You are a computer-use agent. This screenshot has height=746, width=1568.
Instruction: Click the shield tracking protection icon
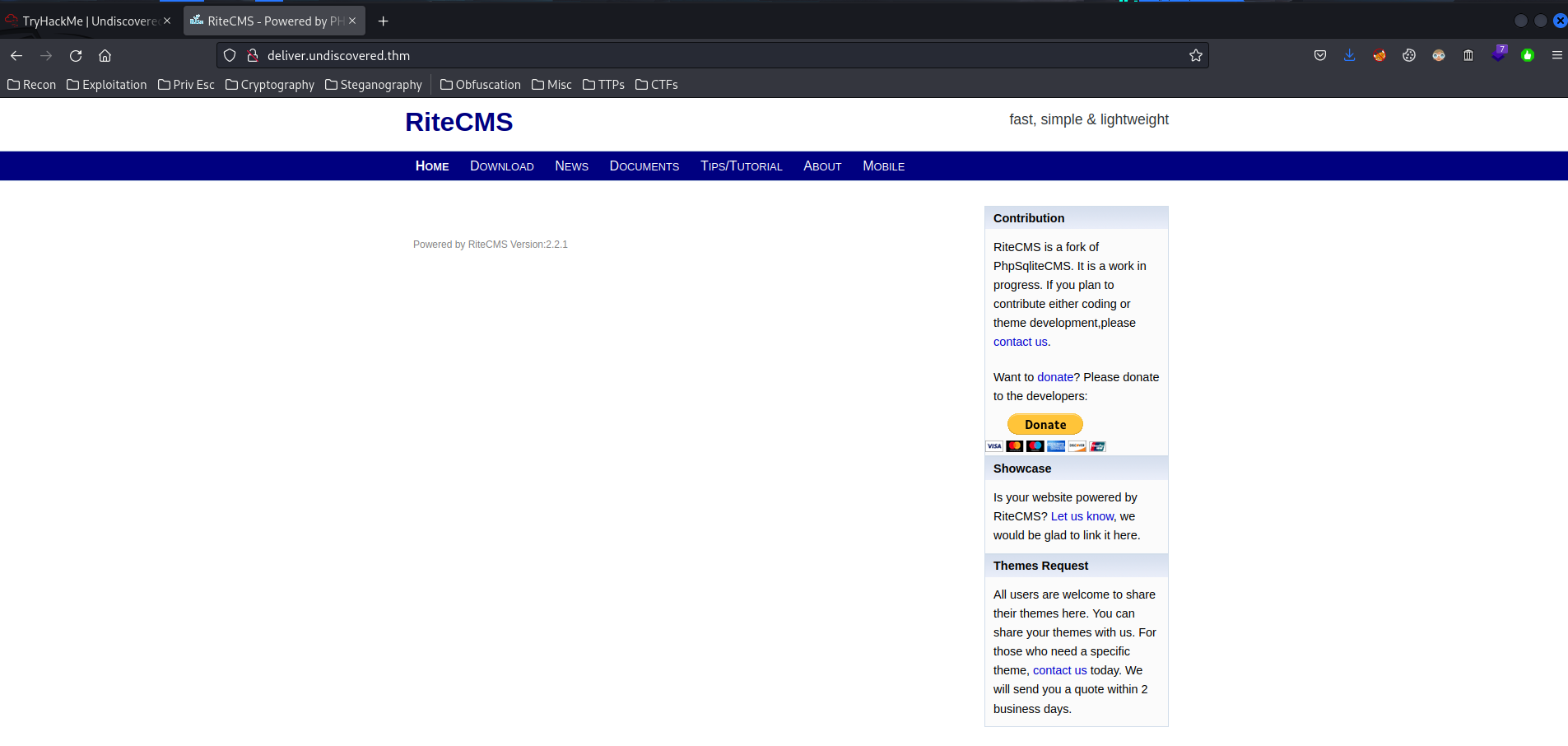[x=230, y=55]
